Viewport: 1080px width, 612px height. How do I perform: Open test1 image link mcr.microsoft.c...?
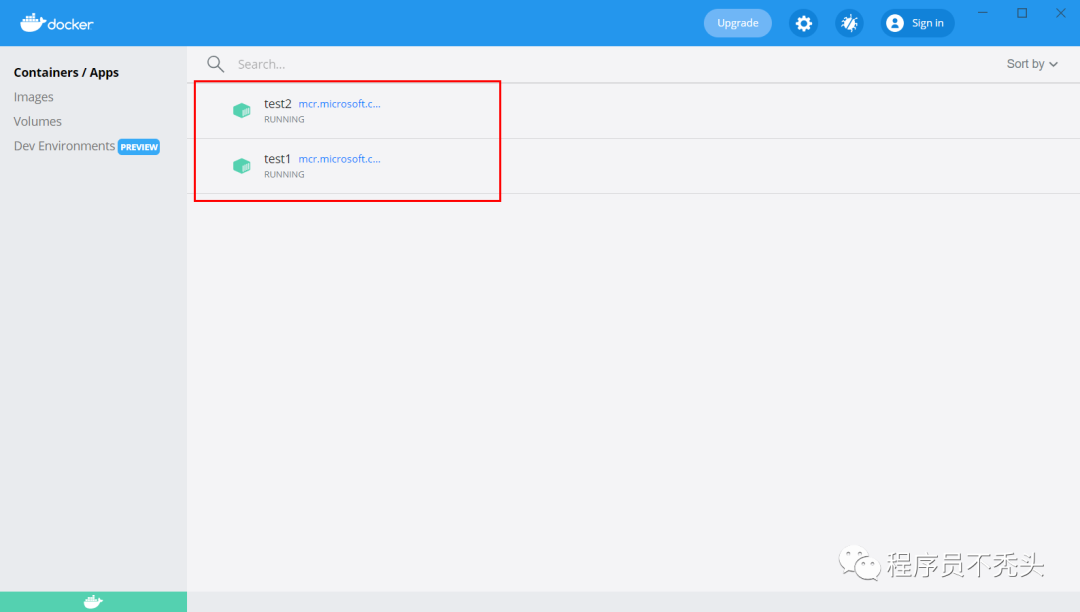point(340,159)
